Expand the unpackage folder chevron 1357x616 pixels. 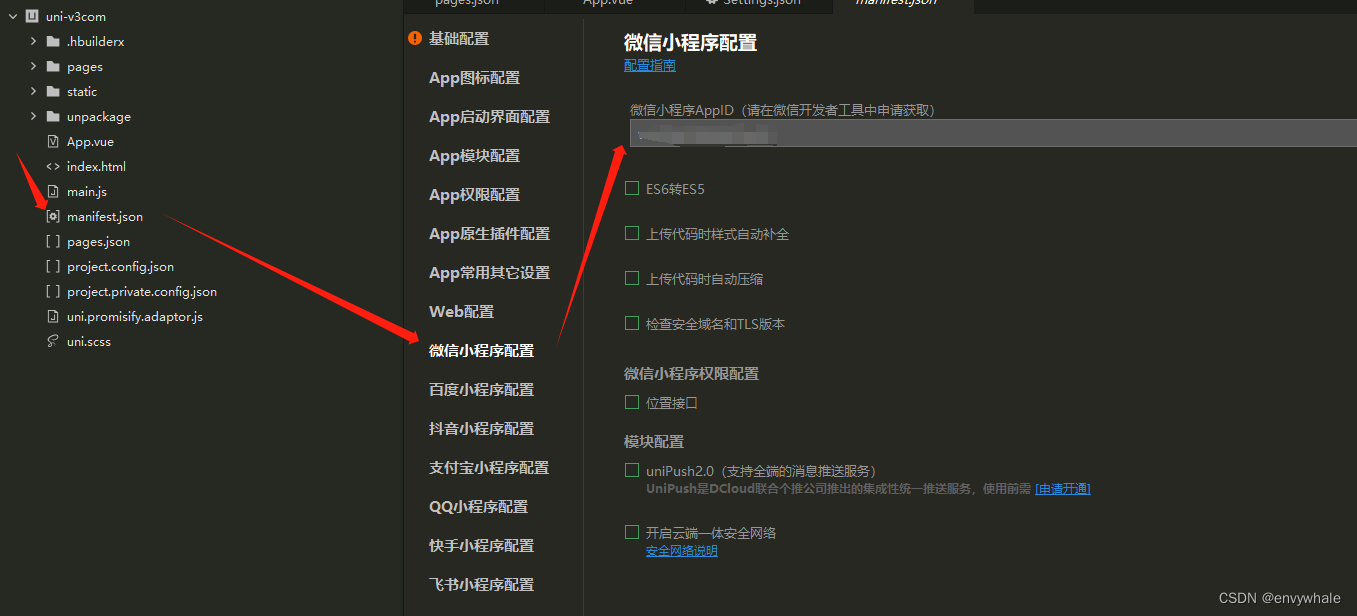coord(33,117)
